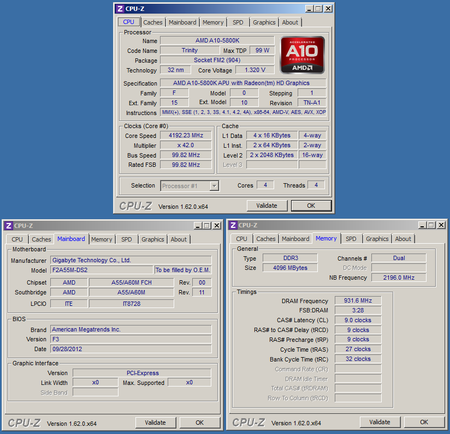Image resolution: width=450 pixels, height=434 pixels.
Task: Click OK in the top CPU window
Action: click(x=311, y=206)
